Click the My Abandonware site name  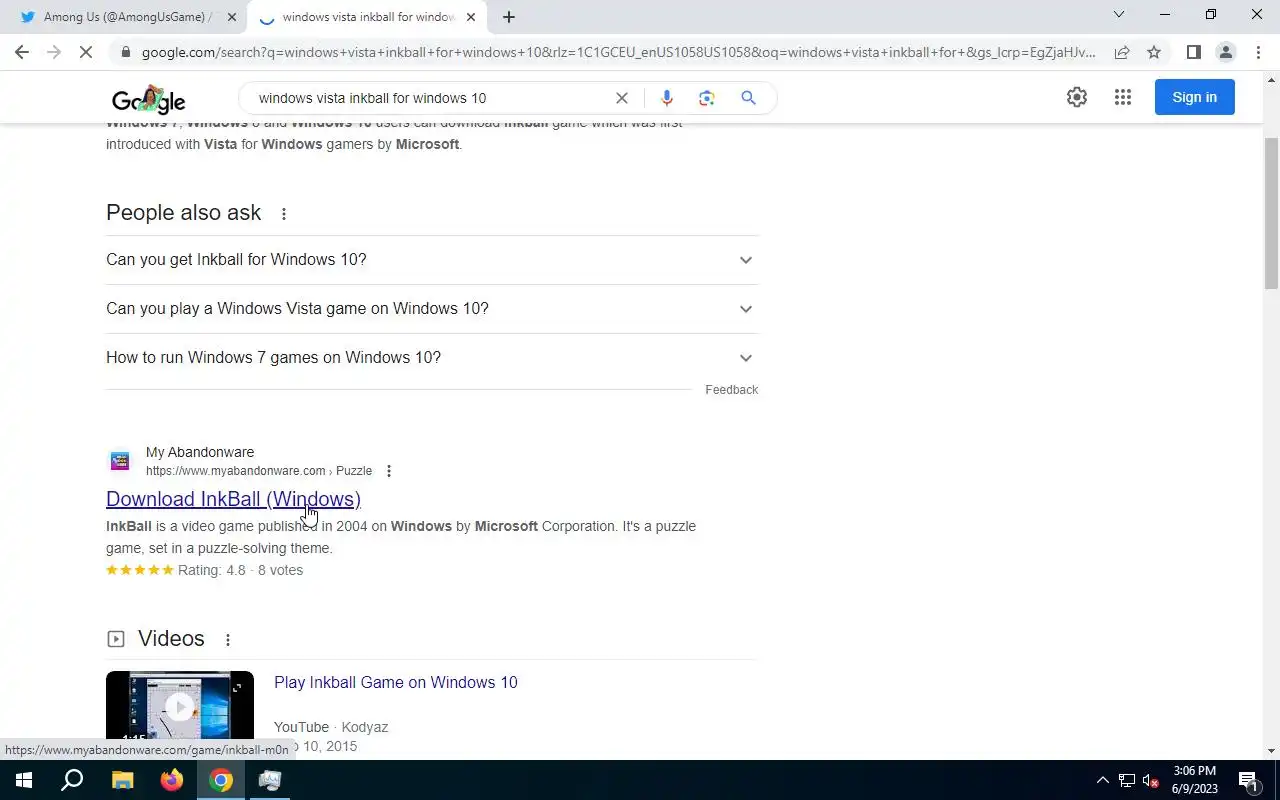pyautogui.click(x=200, y=452)
